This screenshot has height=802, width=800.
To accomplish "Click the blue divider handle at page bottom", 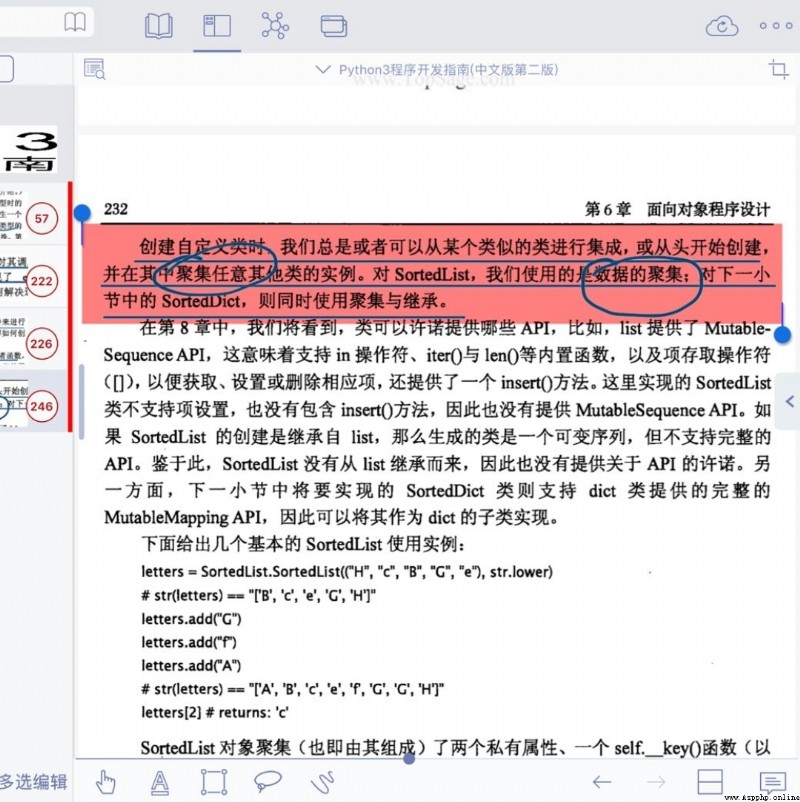I will [409, 759].
